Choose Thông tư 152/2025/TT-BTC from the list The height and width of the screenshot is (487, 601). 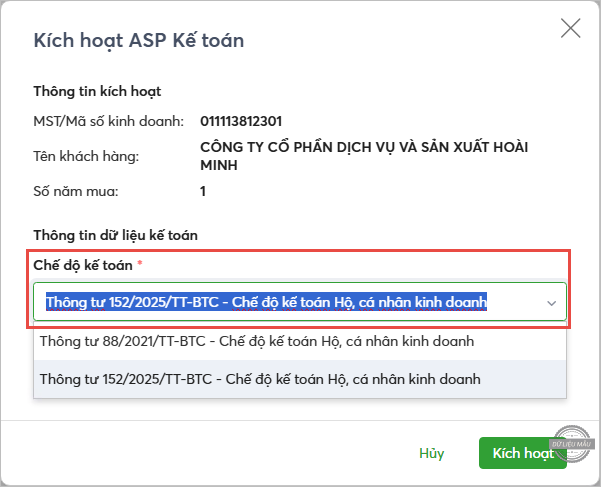(260, 379)
